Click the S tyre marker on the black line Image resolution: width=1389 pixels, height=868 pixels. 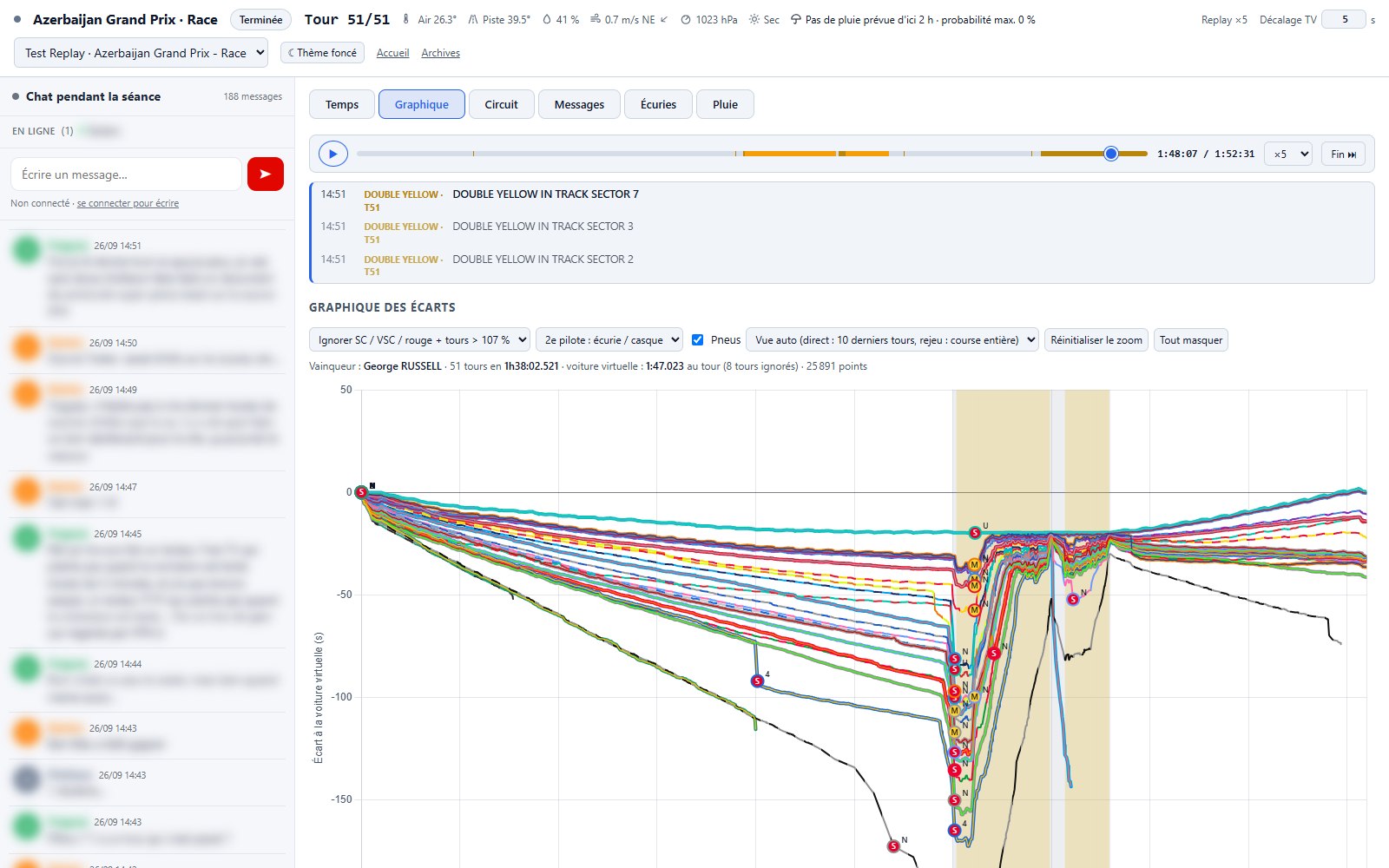[x=893, y=845]
